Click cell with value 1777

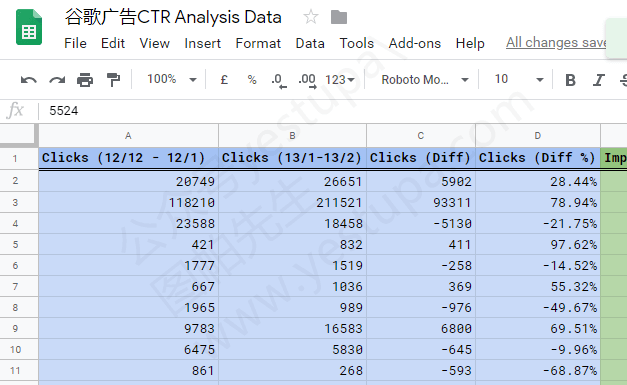(128, 265)
